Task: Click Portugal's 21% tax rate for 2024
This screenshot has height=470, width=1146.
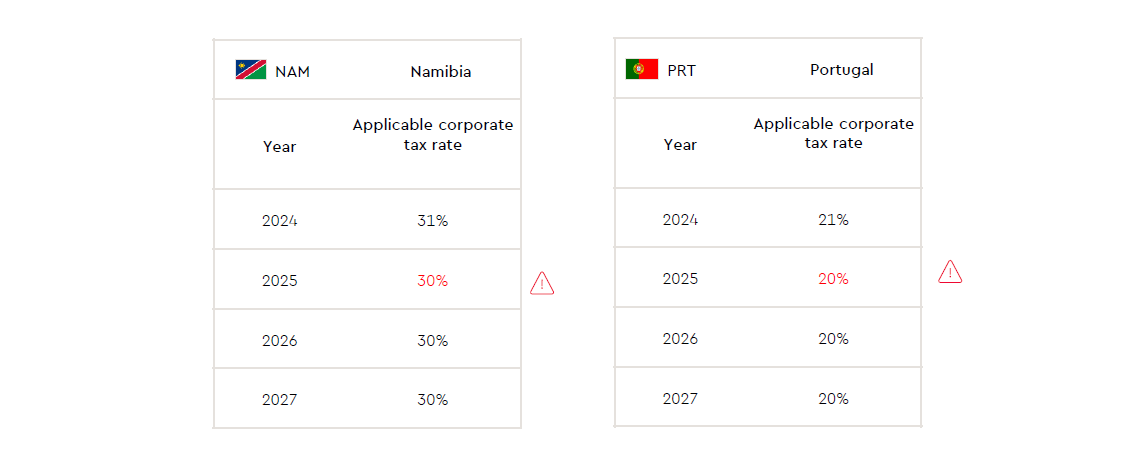Action: (x=833, y=219)
